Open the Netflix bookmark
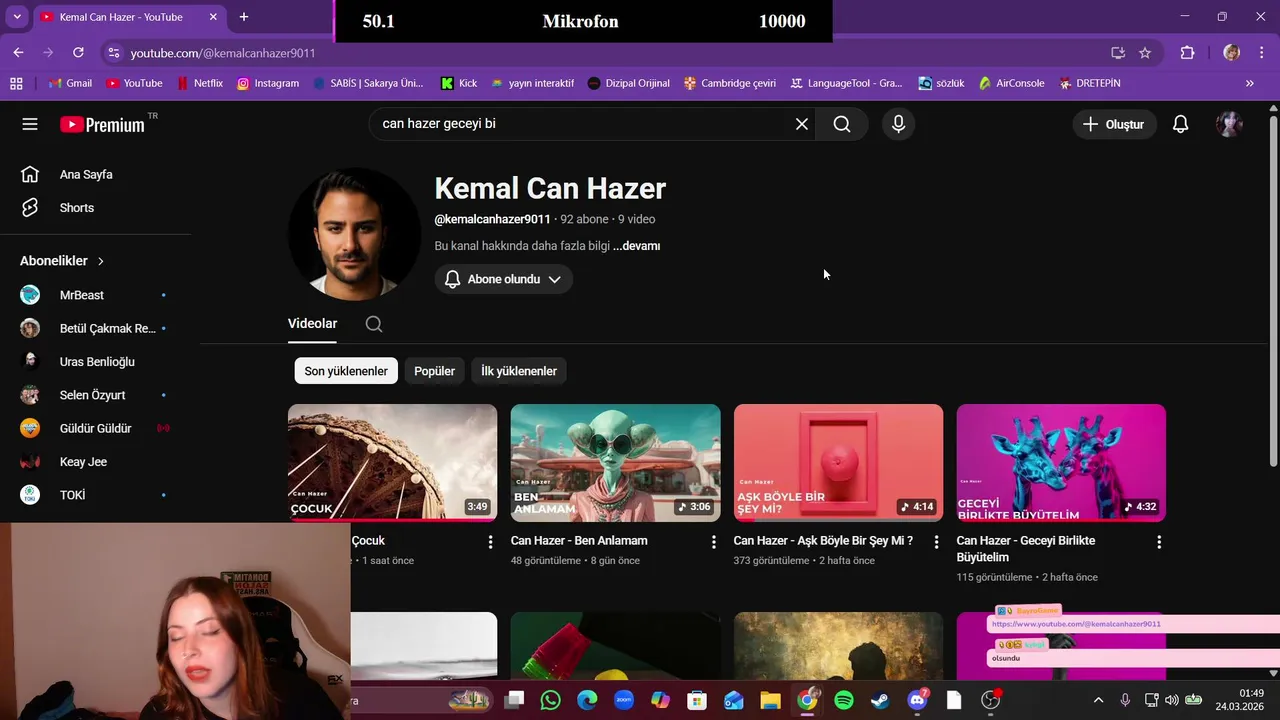The image size is (1280, 720). coord(200,83)
